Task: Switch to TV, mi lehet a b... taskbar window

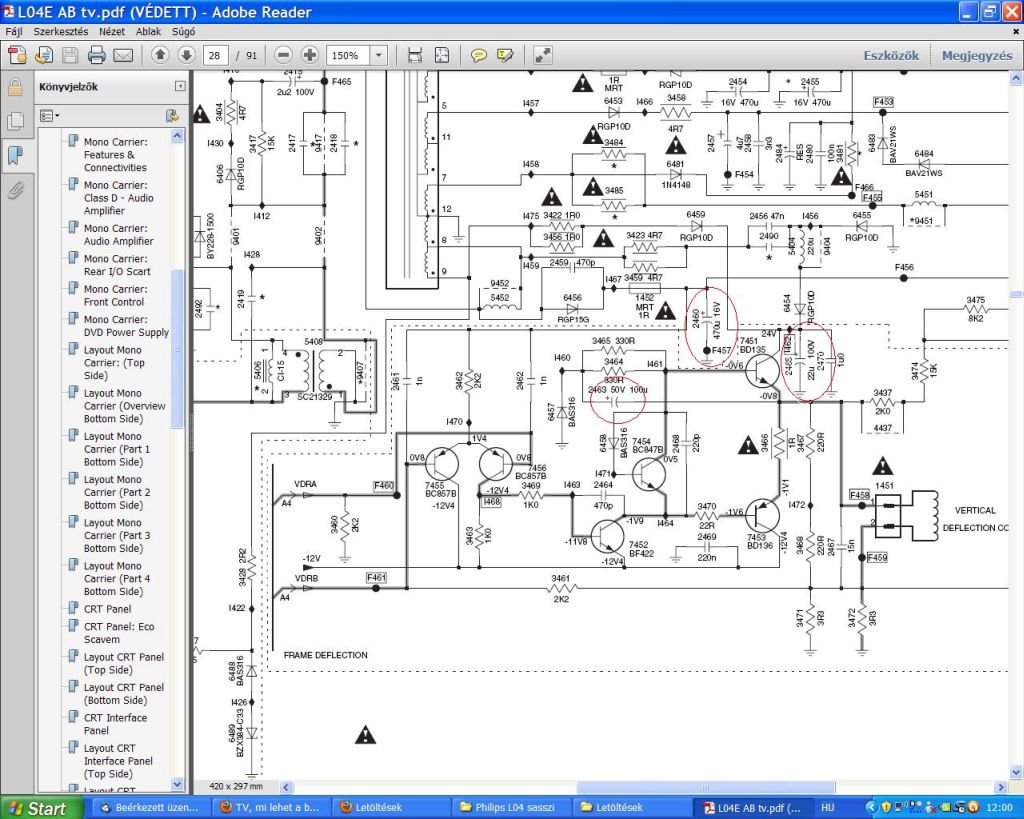Action: pos(270,807)
